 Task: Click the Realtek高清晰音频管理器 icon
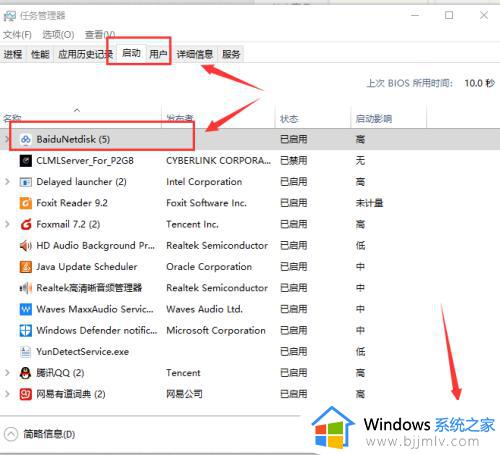(26, 288)
